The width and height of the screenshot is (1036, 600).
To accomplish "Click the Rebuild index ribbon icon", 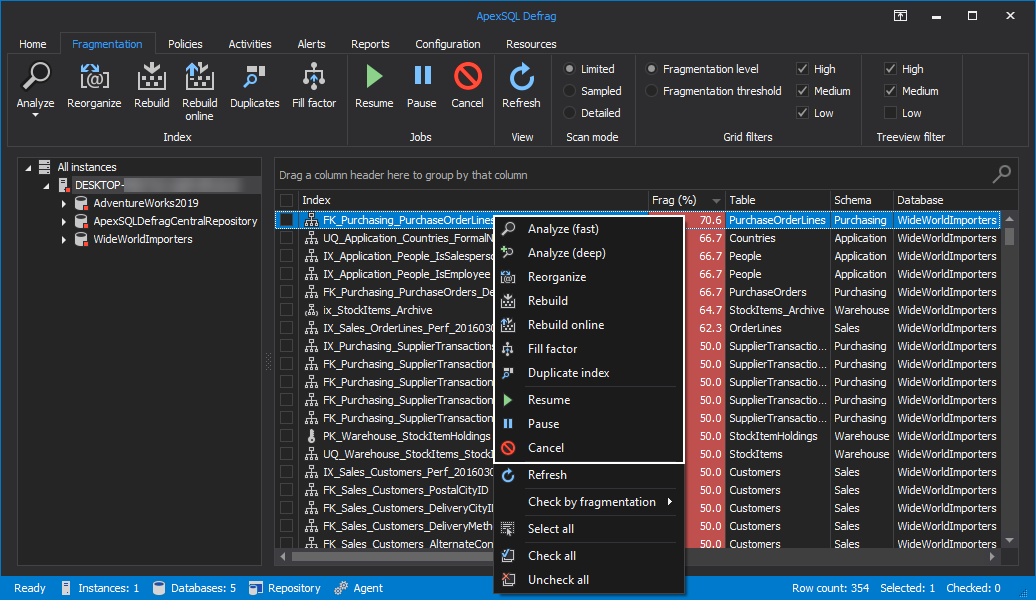I will 151,77.
